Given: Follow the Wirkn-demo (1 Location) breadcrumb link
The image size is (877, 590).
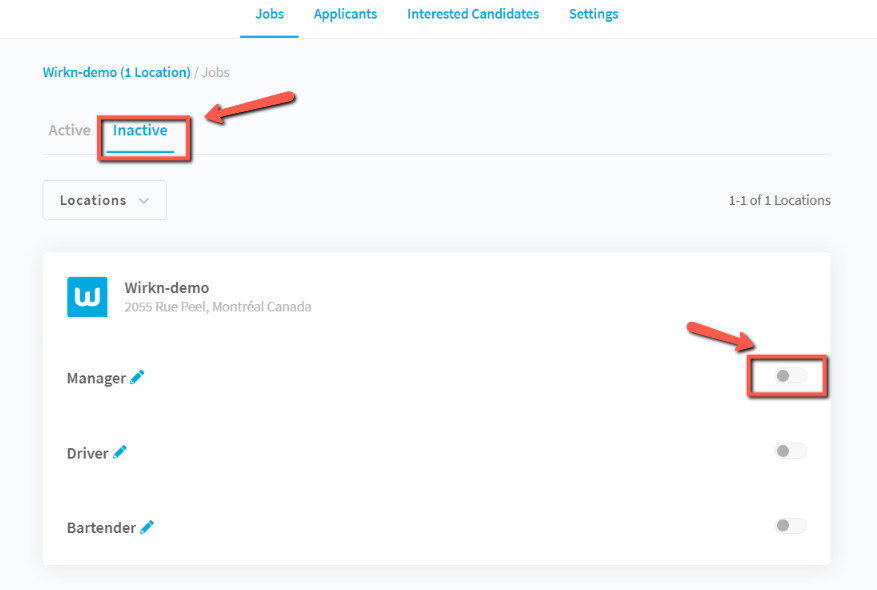Looking at the screenshot, I should click(117, 72).
